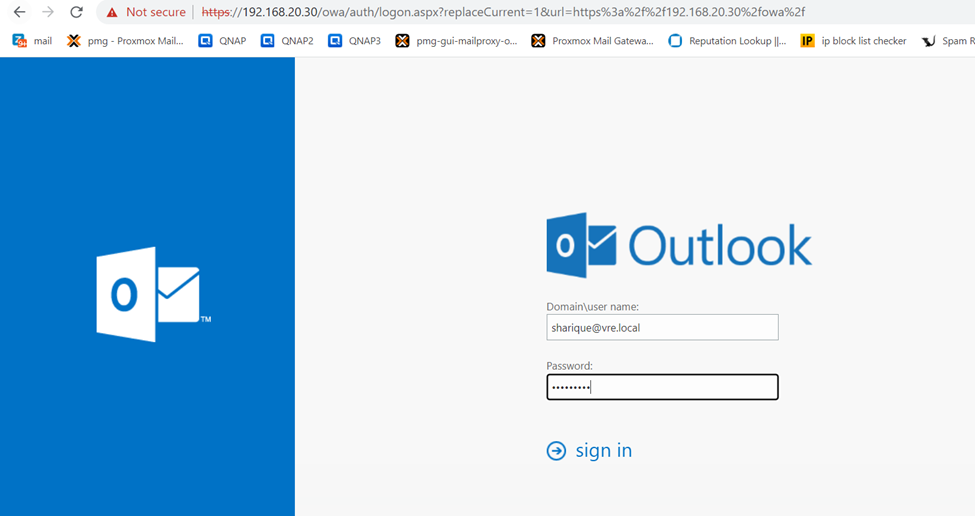The width and height of the screenshot is (975, 516).
Task: Open the QNAP bookmark
Action: point(222,41)
